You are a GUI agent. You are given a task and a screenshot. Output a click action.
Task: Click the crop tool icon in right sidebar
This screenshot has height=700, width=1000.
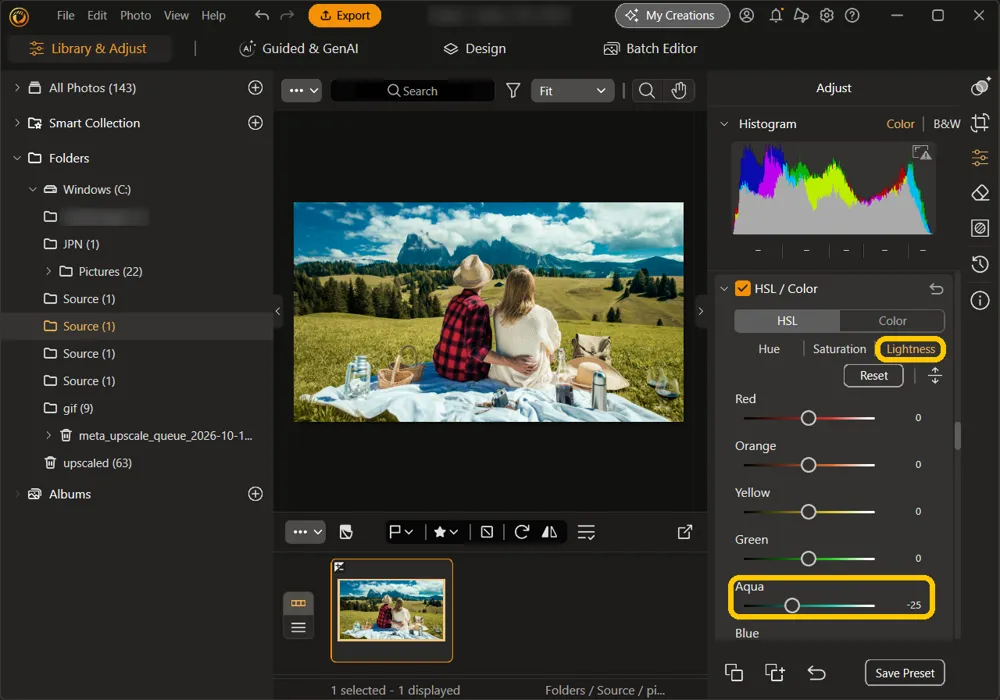tap(980, 122)
